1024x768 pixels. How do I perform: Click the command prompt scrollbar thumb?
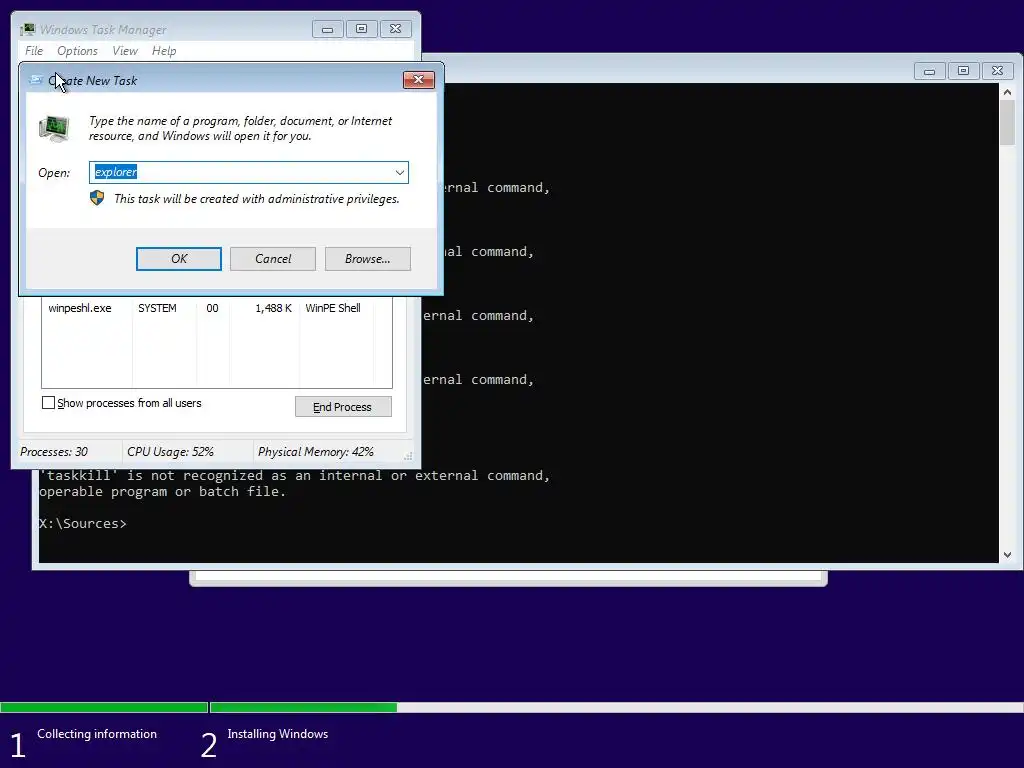click(1007, 123)
